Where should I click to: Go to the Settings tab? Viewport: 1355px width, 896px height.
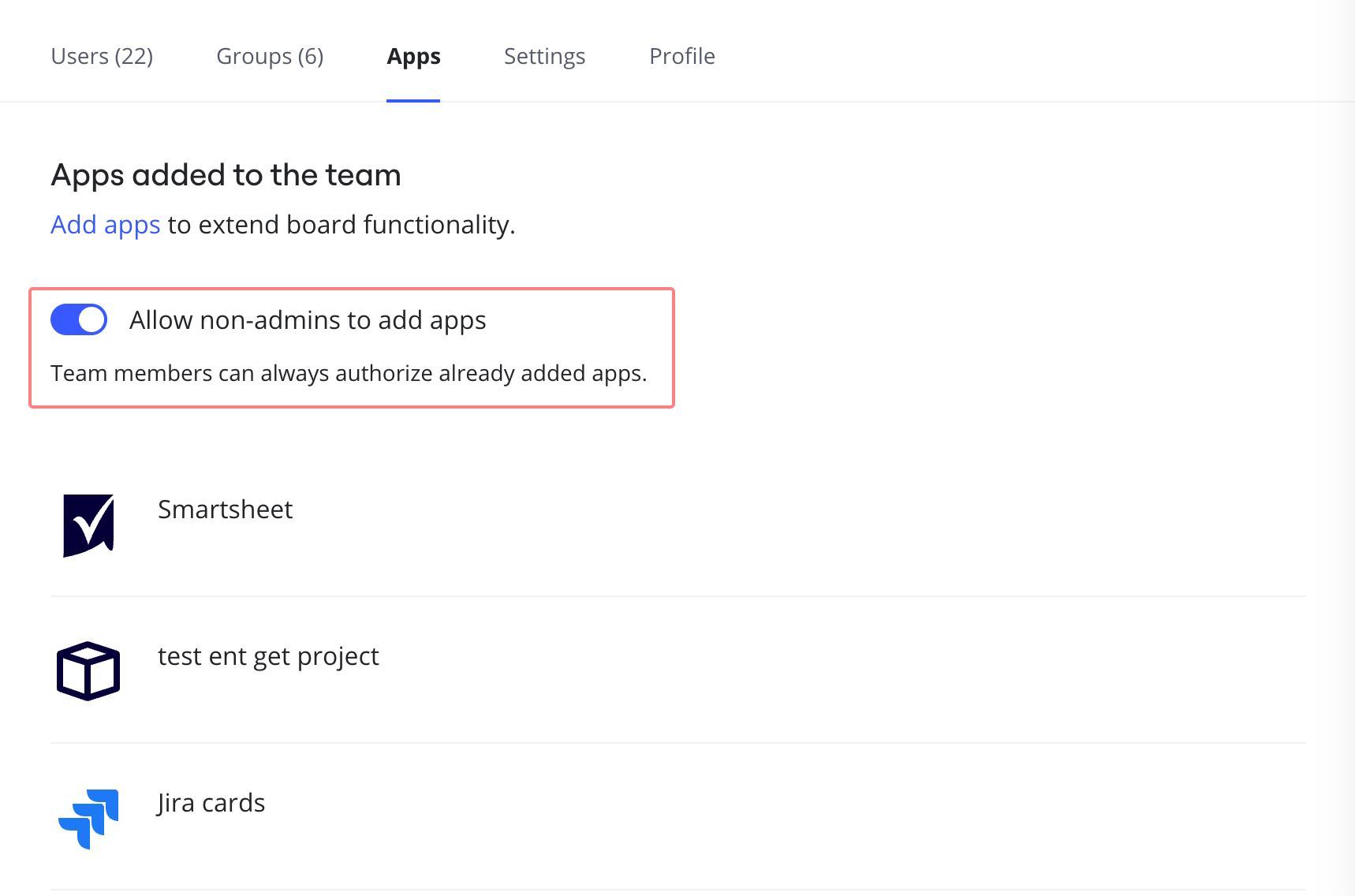pos(544,57)
